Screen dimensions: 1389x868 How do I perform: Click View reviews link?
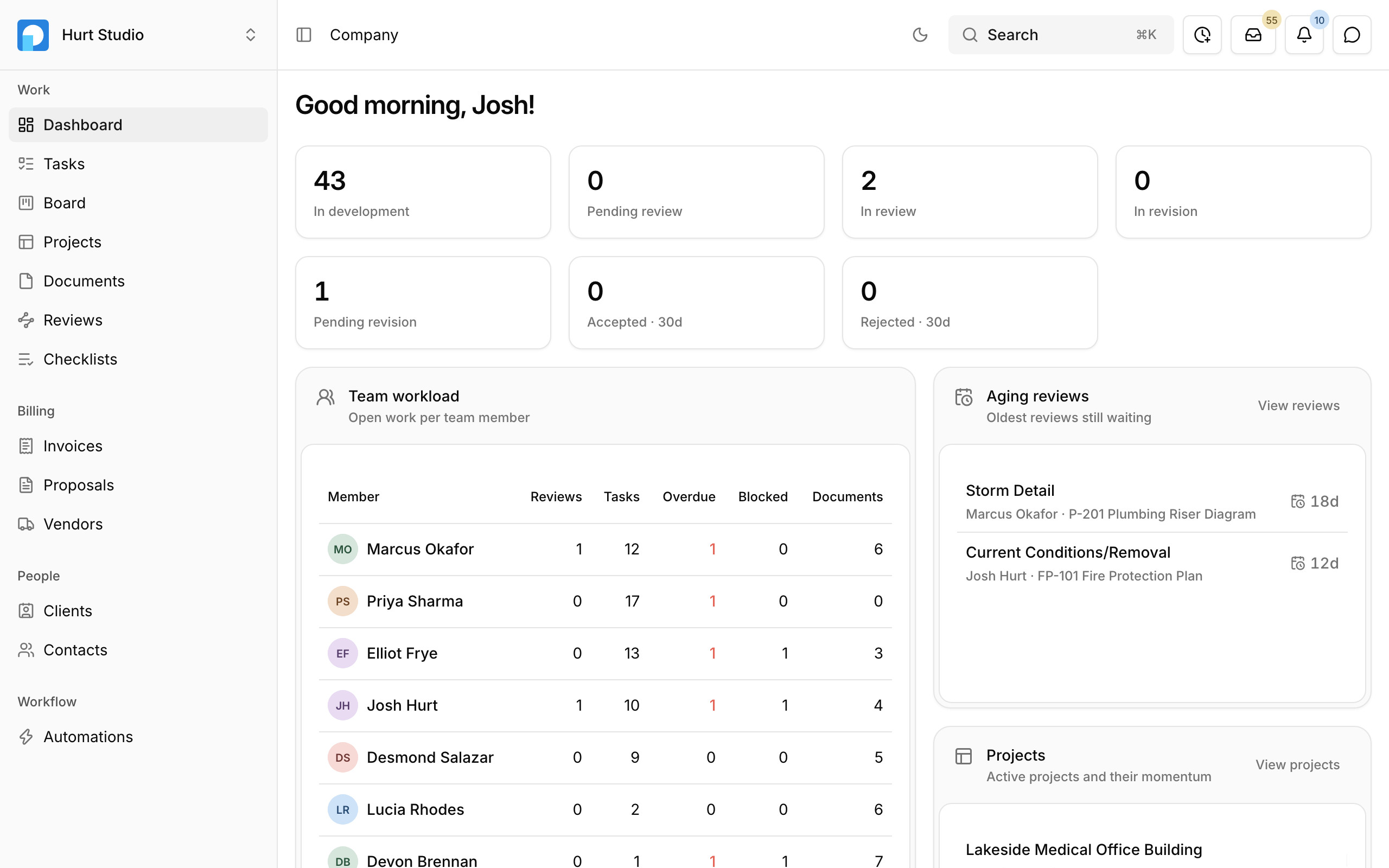pyautogui.click(x=1298, y=406)
